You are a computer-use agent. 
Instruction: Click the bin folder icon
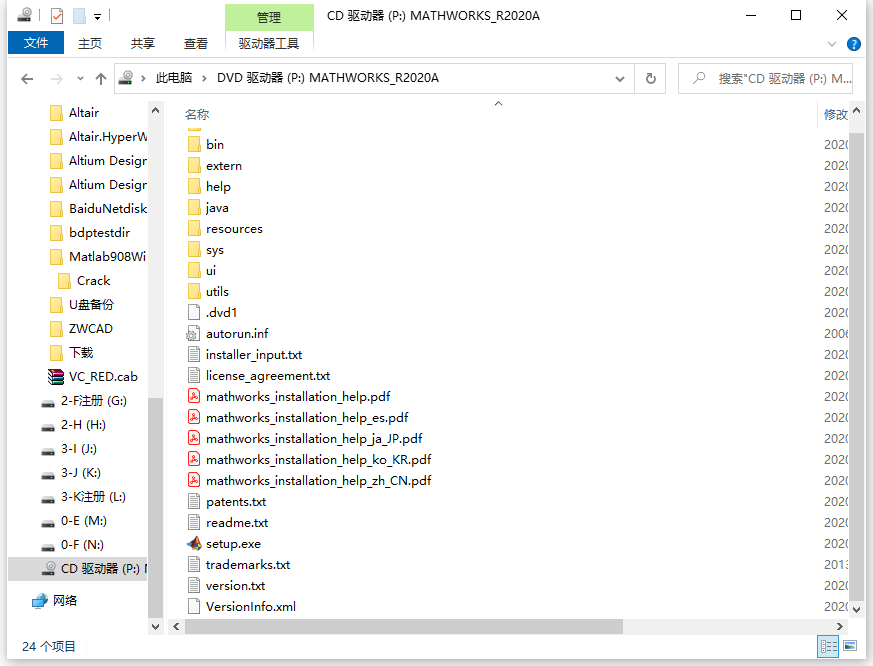pos(194,144)
